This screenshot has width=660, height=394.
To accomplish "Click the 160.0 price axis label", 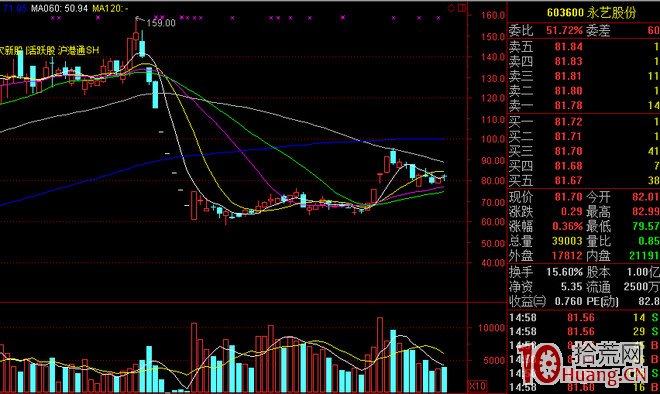I will click(493, 16).
